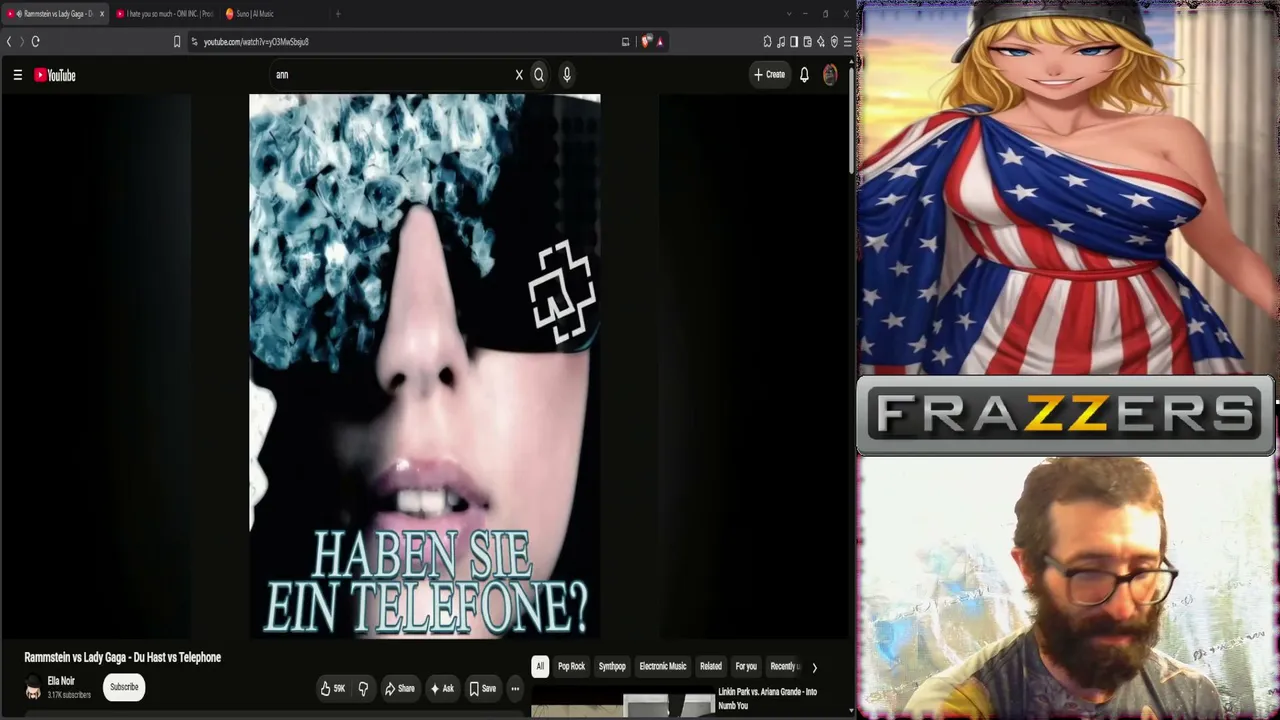Open the browser extensions puzzle icon
This screenshot has width=1280, height=720.
767,41
